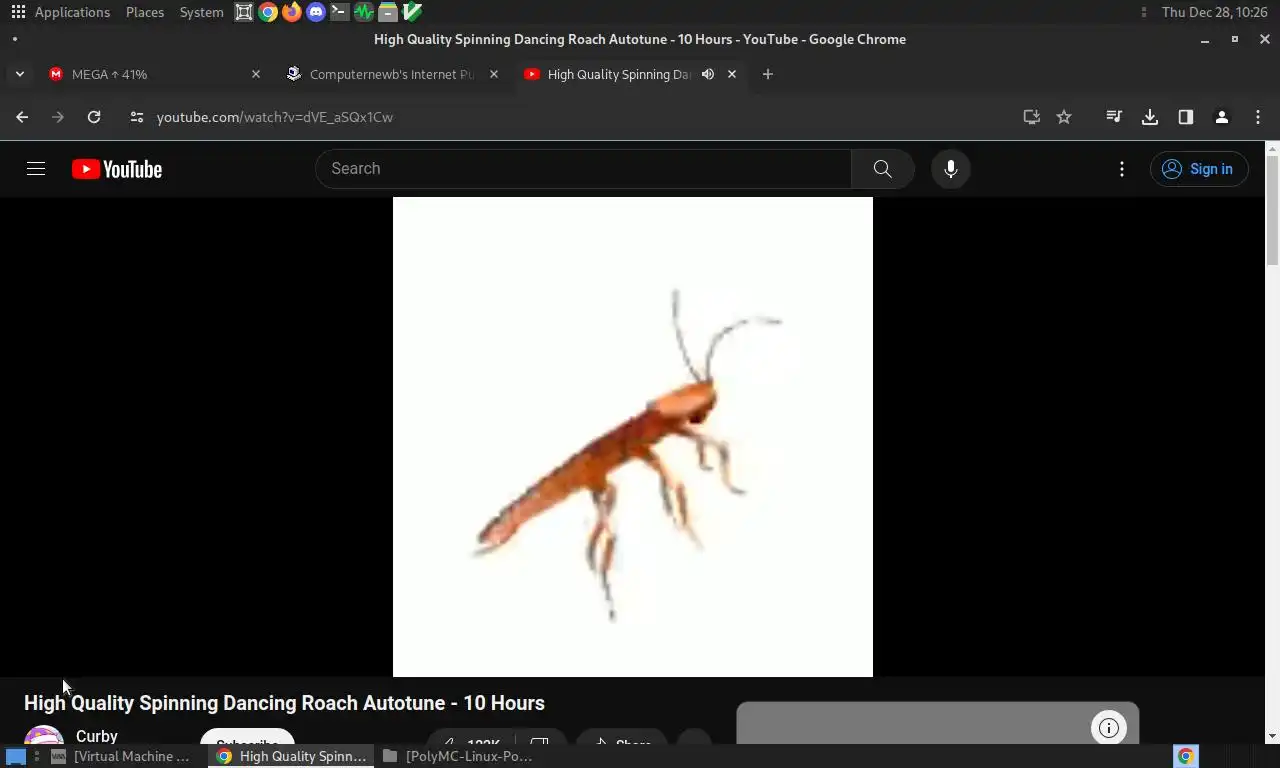Click the top panel drag handle before clock
The height and width of the screenshot is (768, 1280).
click(1144, 12)
